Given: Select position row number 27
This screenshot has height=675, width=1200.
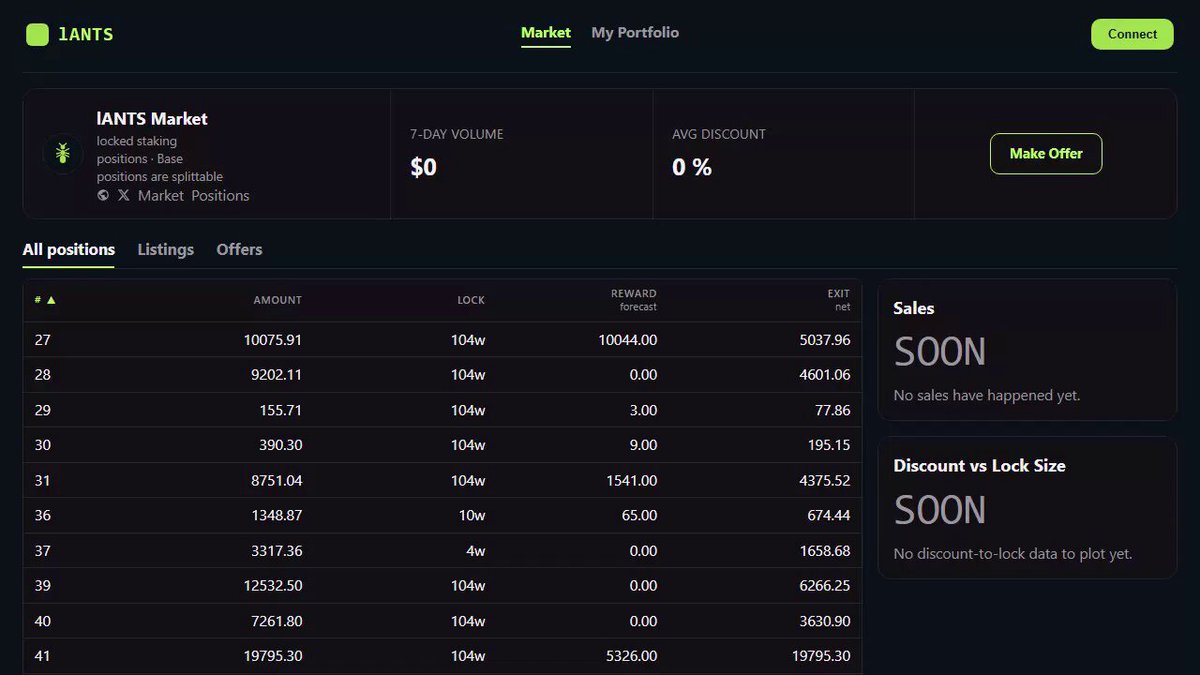Looking at the screenshot, I should pyautogui.click(x=442, y=340).
